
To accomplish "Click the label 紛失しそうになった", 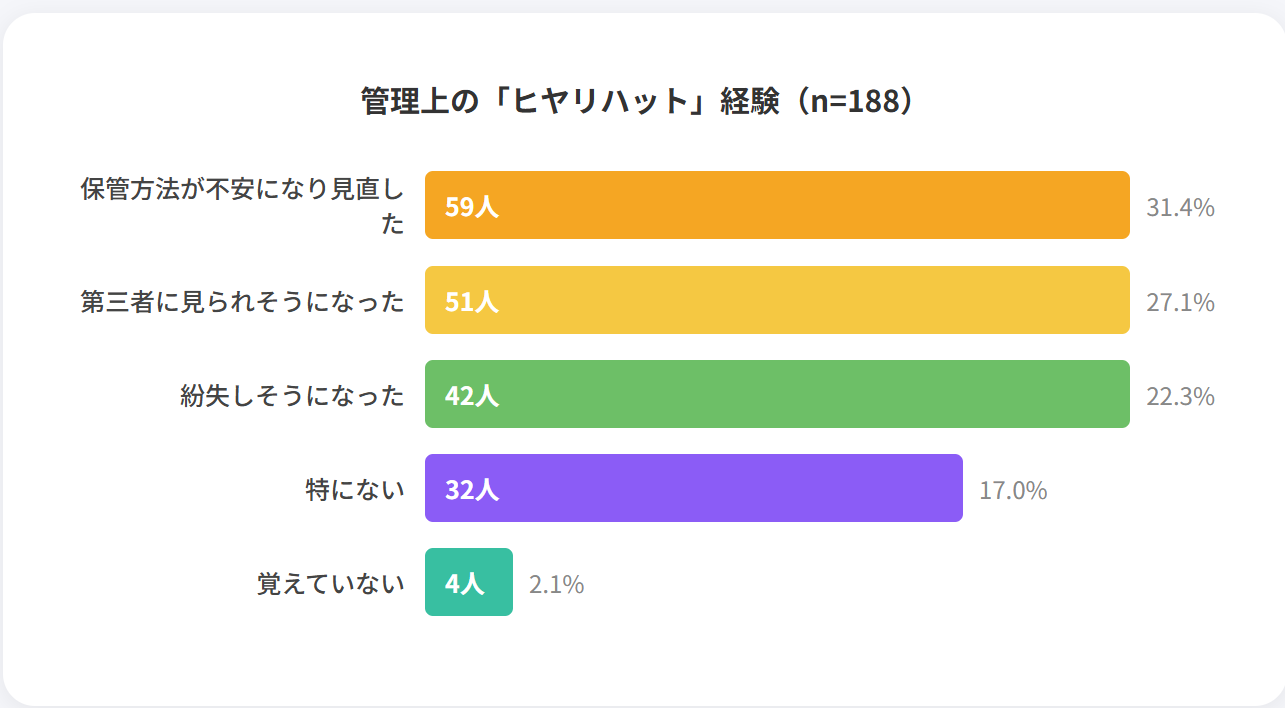I will (x=293, y=396).
